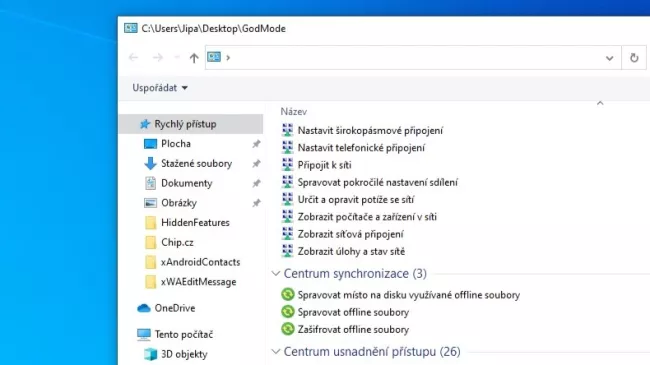Click the control panel icon in address bar
Screen dimensions: 650x365
pos(214,57)
